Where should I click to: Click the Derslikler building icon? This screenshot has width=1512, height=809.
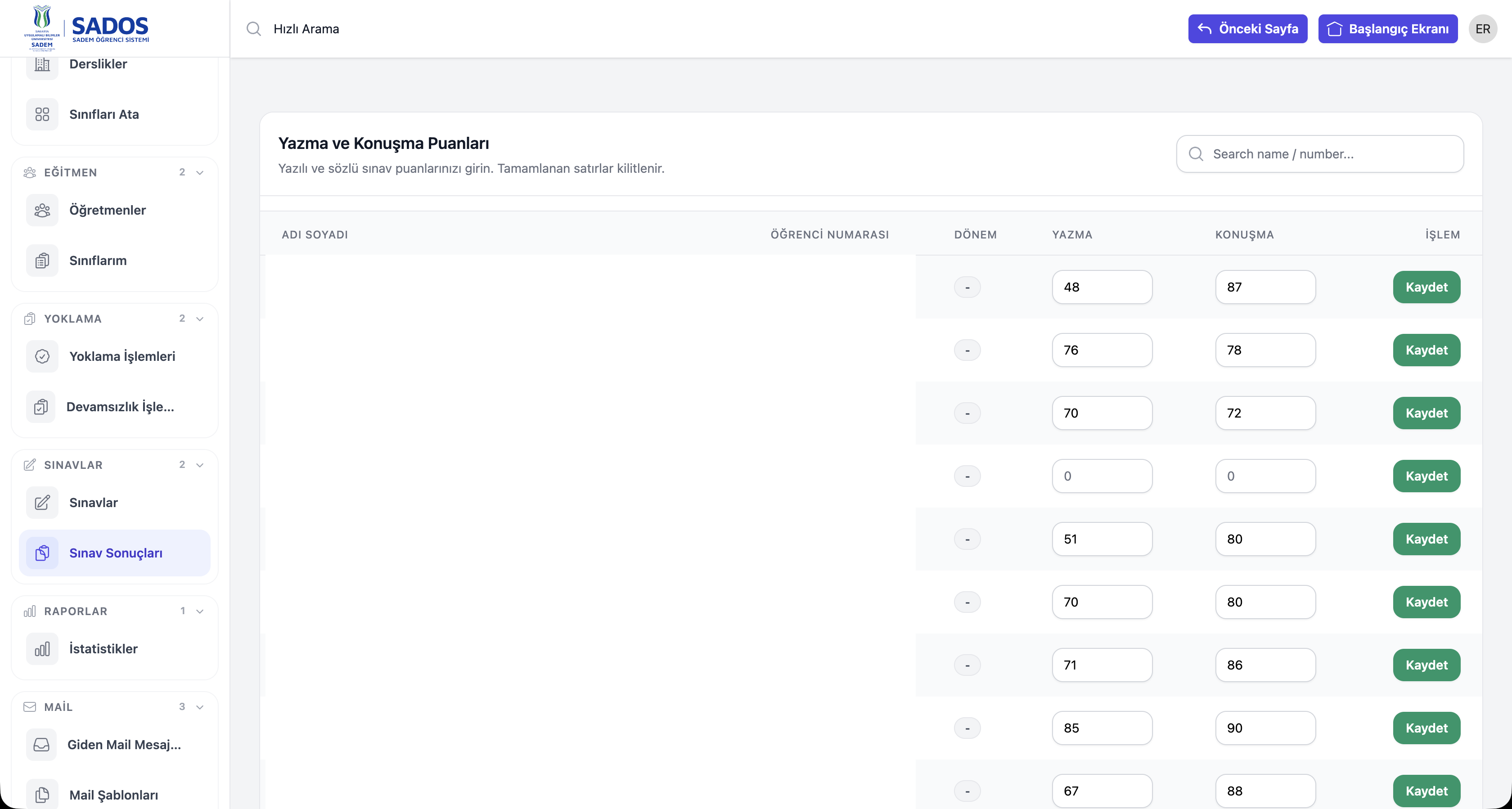[42, 64]
